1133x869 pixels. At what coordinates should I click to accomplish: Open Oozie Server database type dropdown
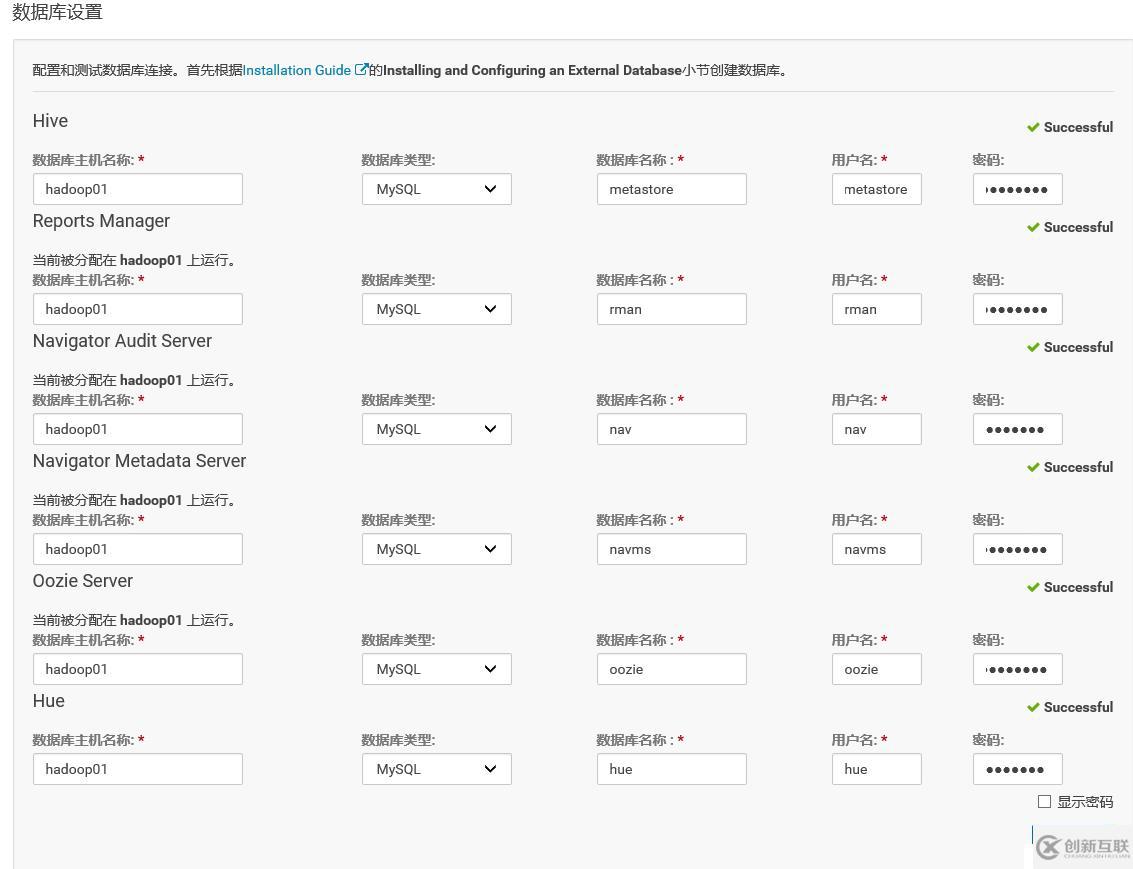click(436, 669)
